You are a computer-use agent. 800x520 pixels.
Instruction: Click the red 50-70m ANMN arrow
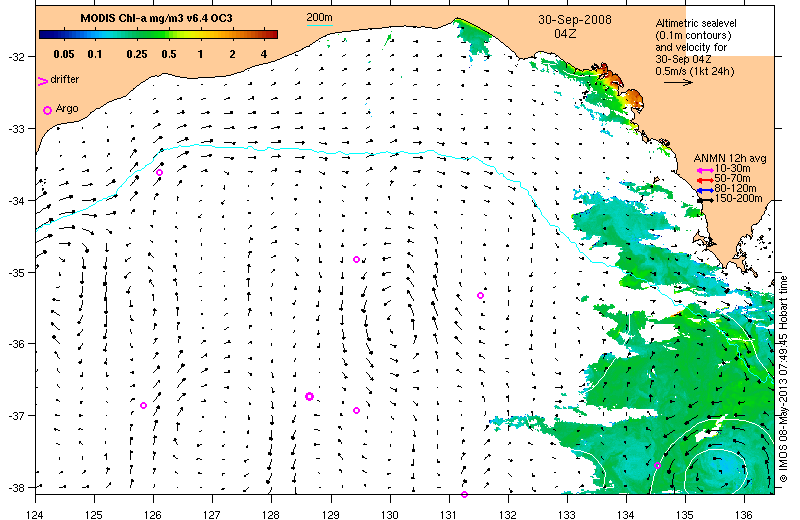(705, 180)
